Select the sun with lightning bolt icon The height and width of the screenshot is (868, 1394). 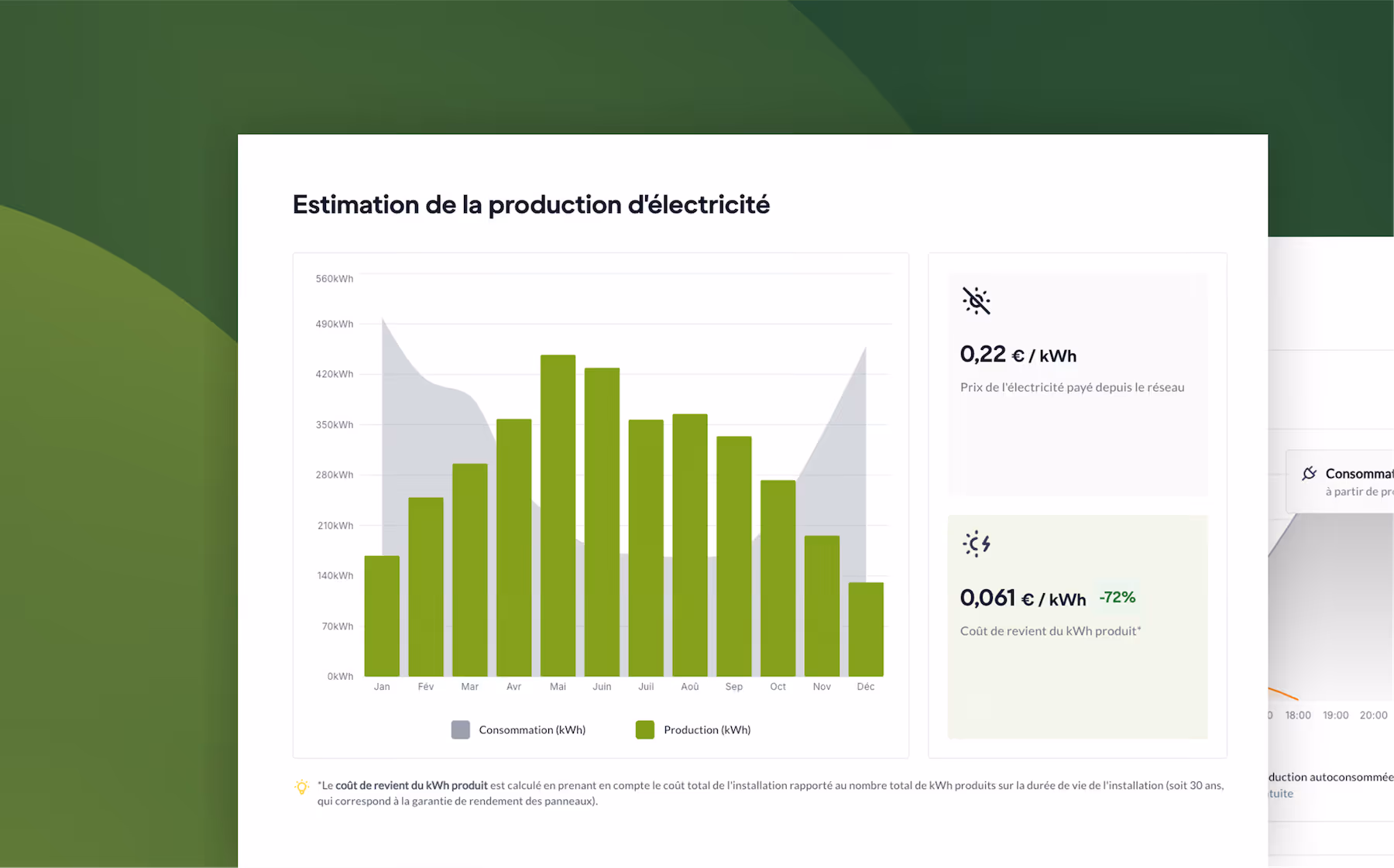977,544
